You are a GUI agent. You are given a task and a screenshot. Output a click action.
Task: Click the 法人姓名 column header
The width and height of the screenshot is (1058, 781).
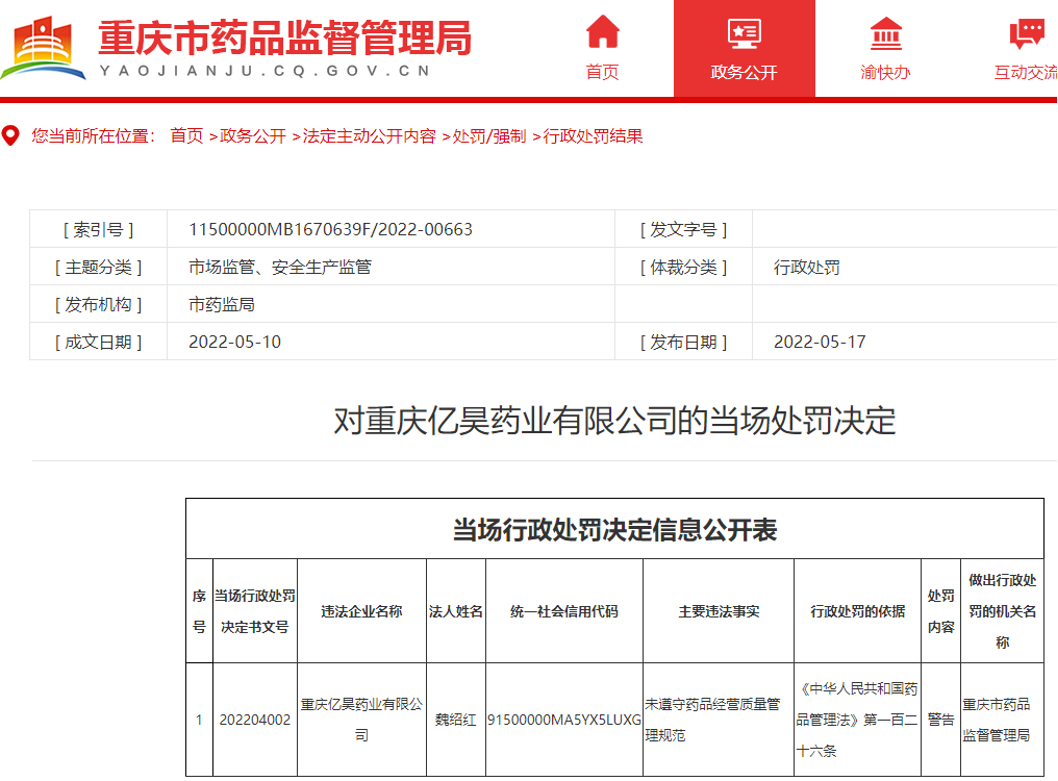coord(455,612)
